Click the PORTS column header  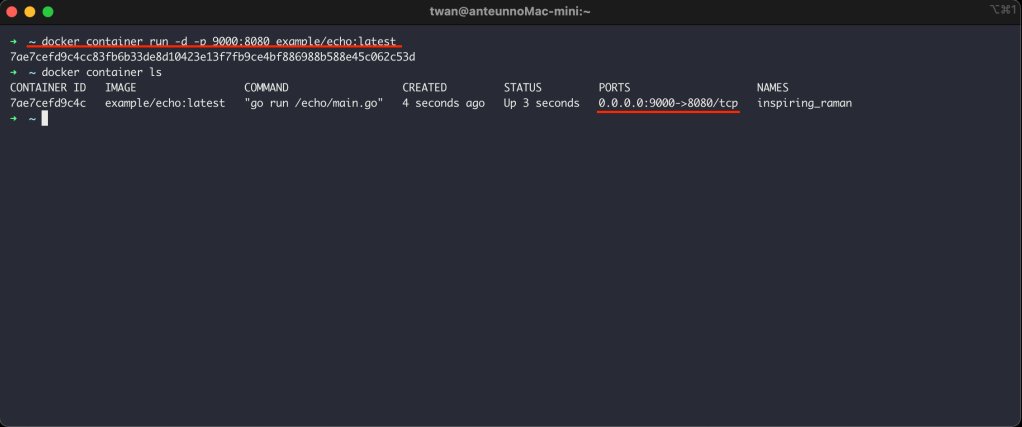(614, 88)
